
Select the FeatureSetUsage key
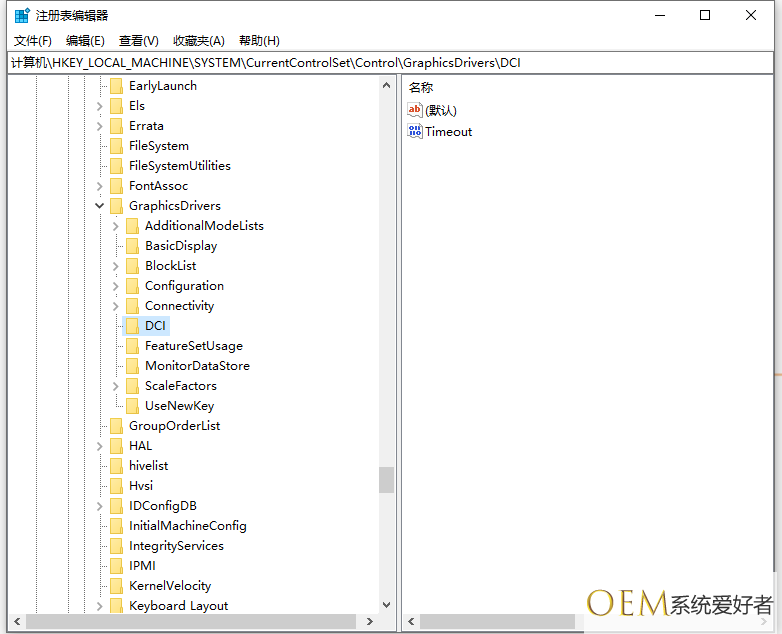click(193, 346)
